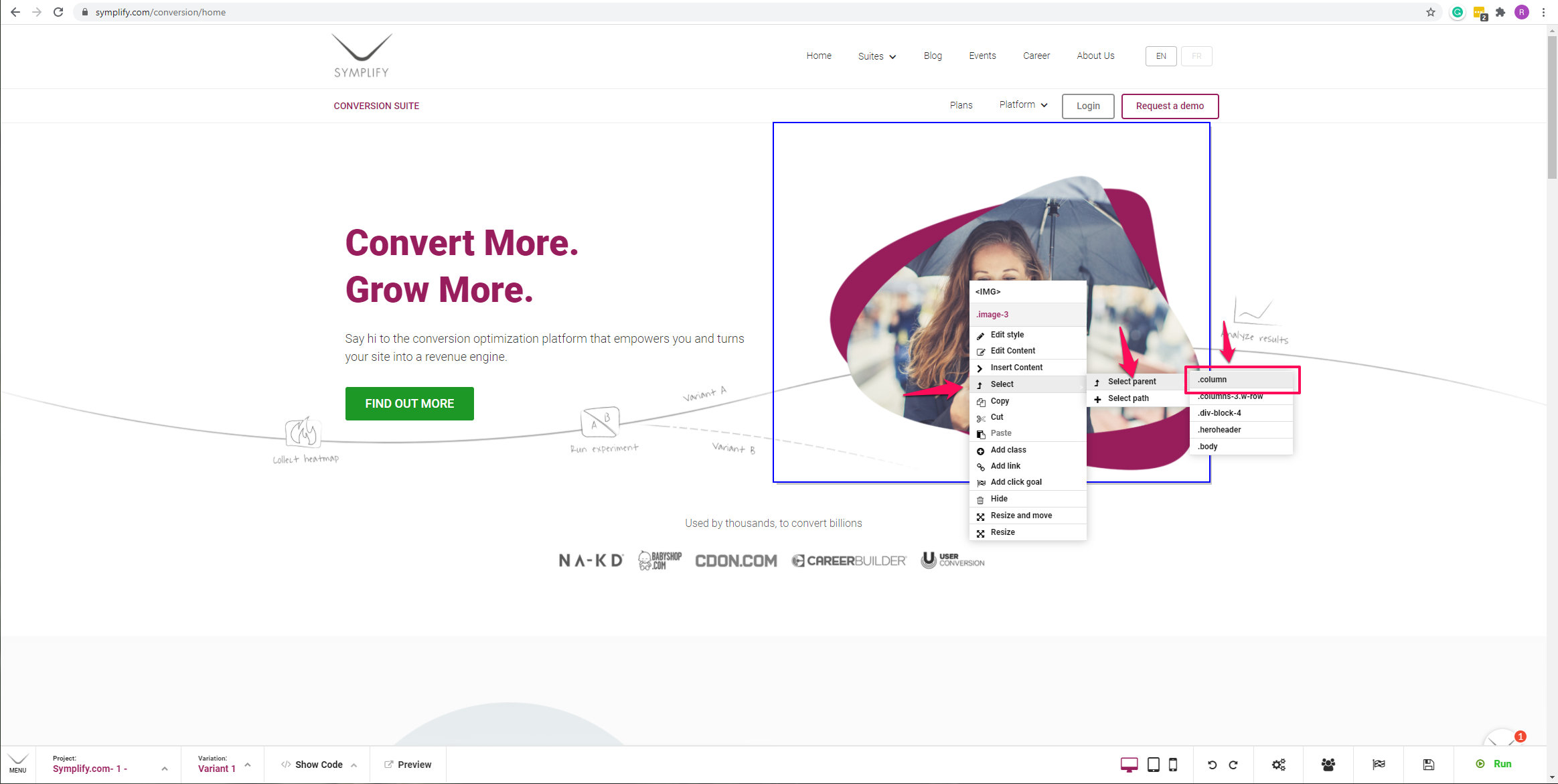Go to Home nav link

tap(819, 56)
